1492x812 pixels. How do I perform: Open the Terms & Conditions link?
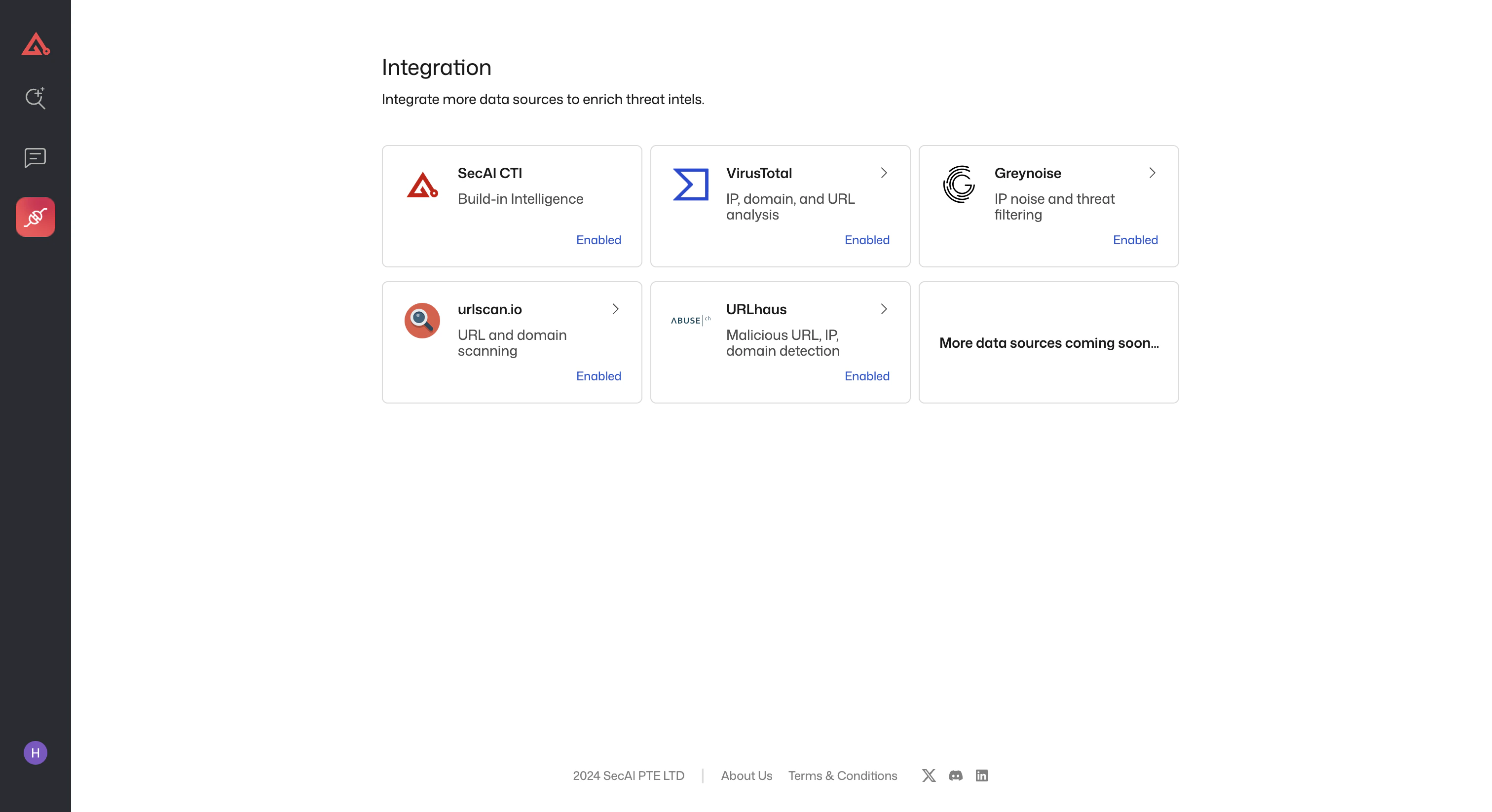tap(842, 775)
